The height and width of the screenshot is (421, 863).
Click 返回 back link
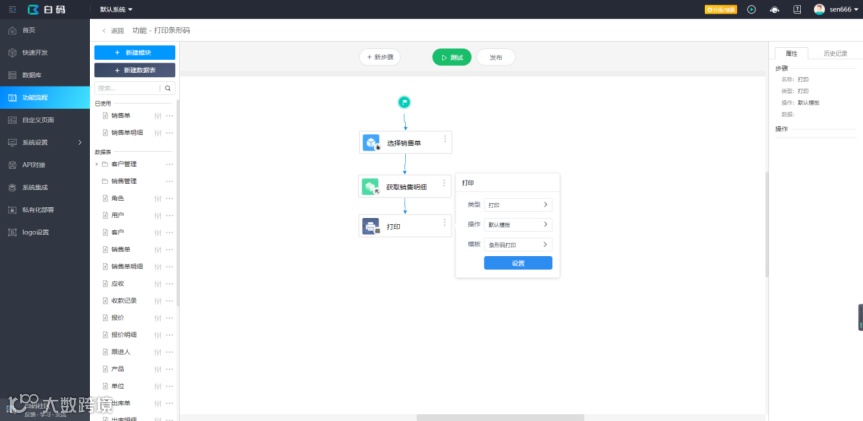point(113,31)
